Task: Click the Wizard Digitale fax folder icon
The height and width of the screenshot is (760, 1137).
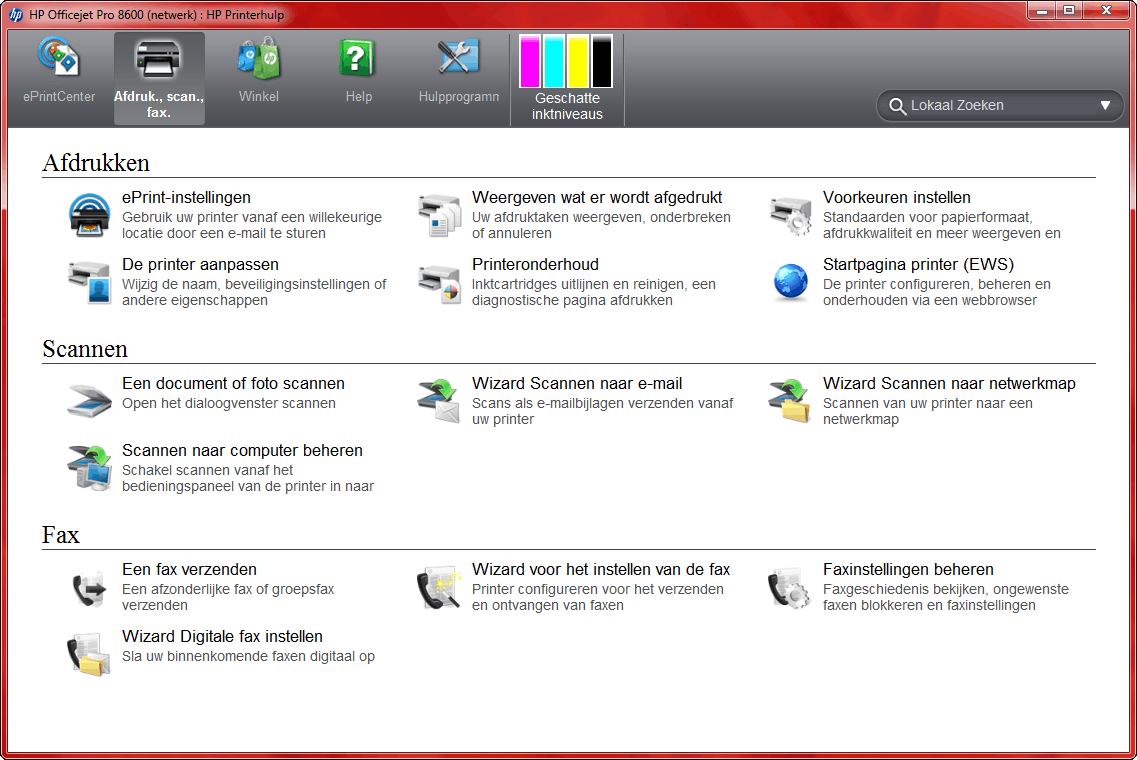Action: point(89,654)
